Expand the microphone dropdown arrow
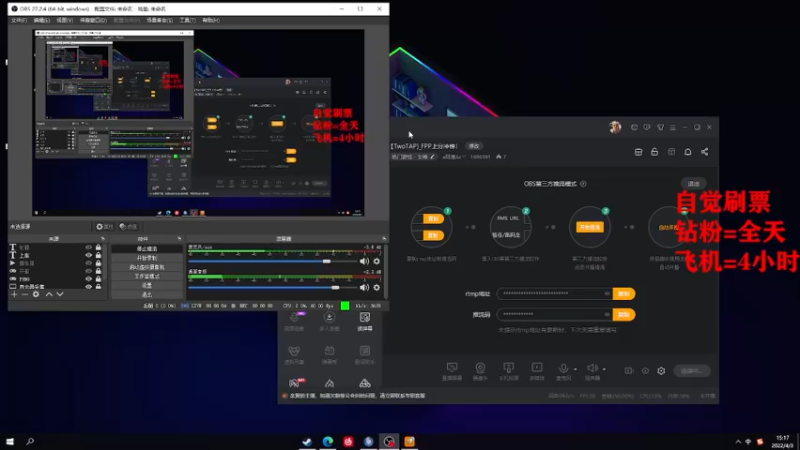This screenshot has height=450, width=800. coord(576,369)
